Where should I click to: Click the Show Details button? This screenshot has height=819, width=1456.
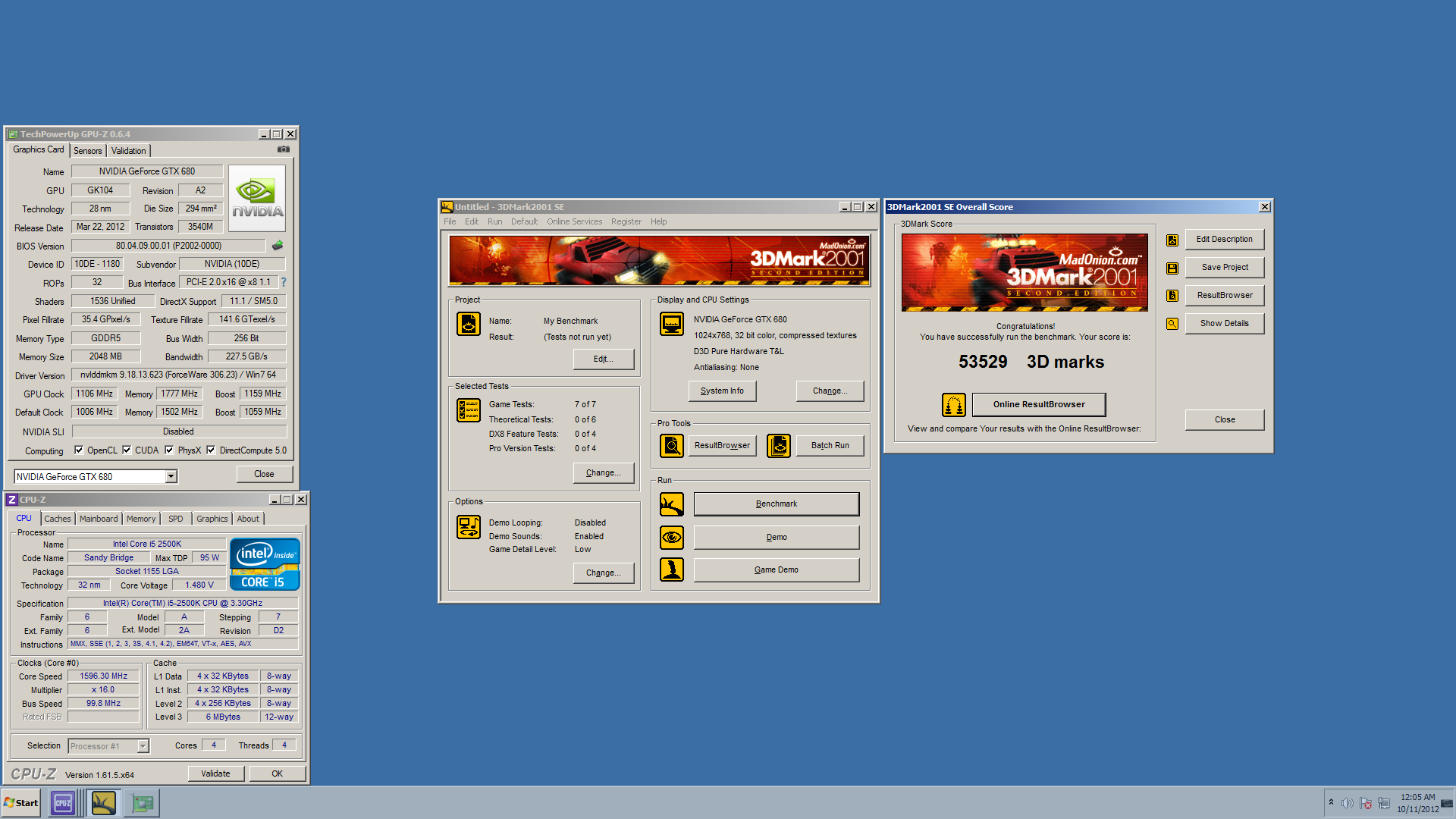click(1225, 324)
